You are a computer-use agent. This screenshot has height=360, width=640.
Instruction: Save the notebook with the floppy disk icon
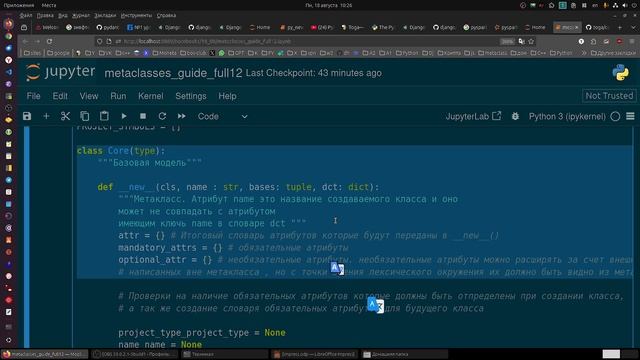(x=27, y=116)
